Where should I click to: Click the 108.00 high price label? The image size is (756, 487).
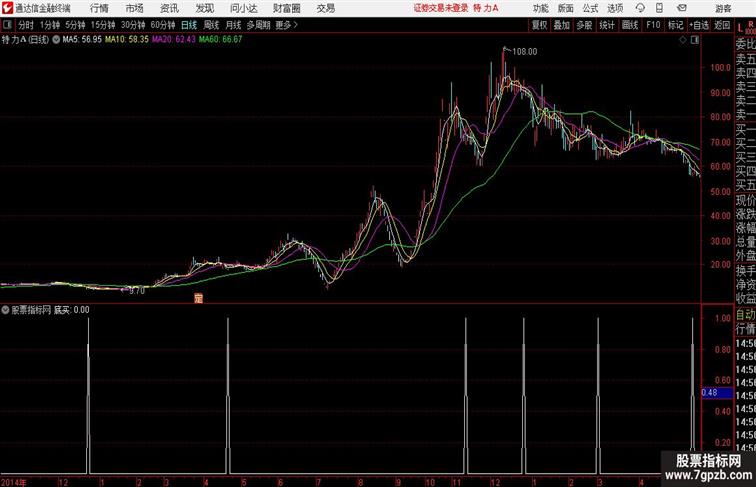pyautogui.click(x=525, y=52)
